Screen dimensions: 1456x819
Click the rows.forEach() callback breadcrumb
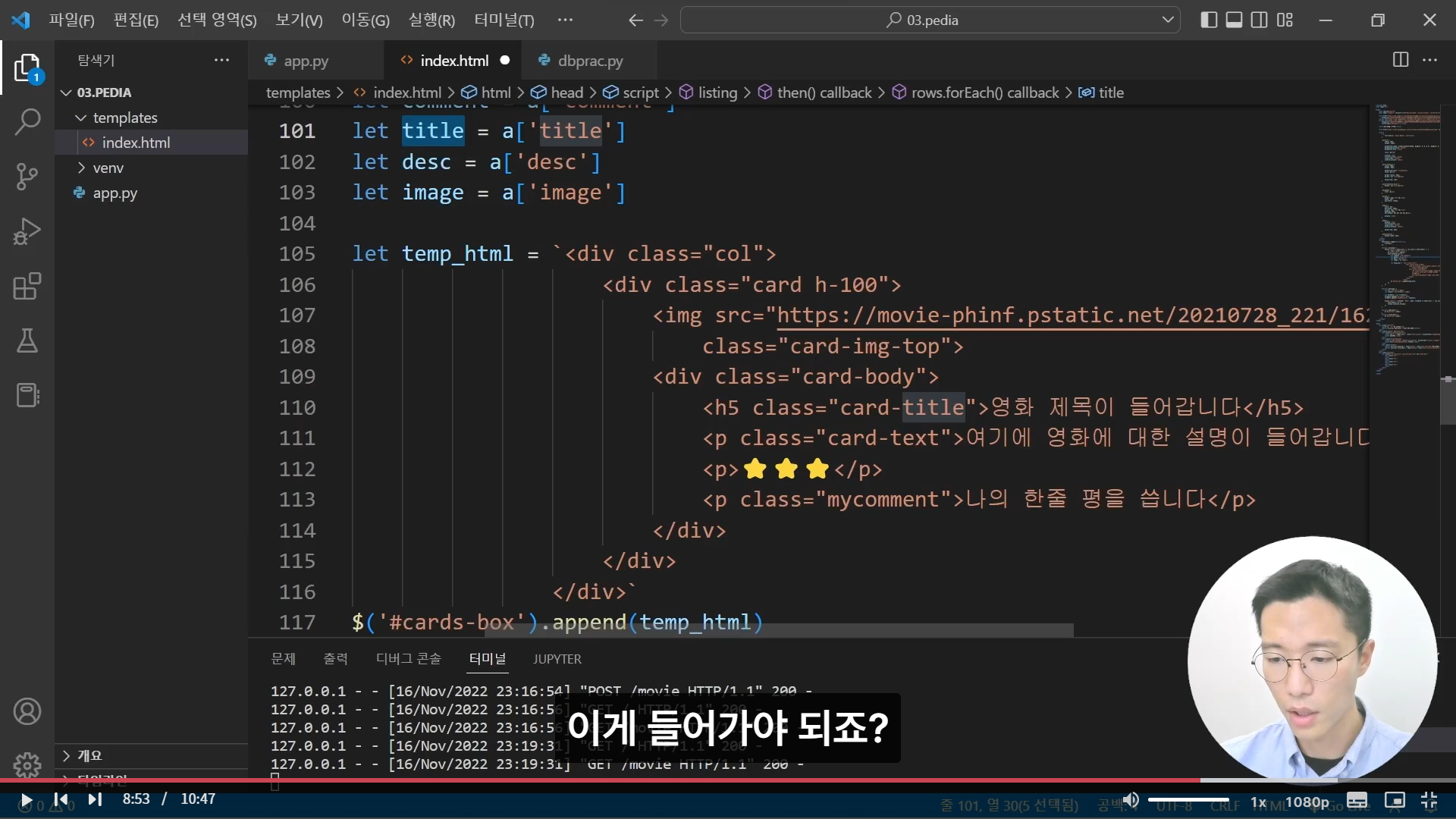click(x=976, y=93)
